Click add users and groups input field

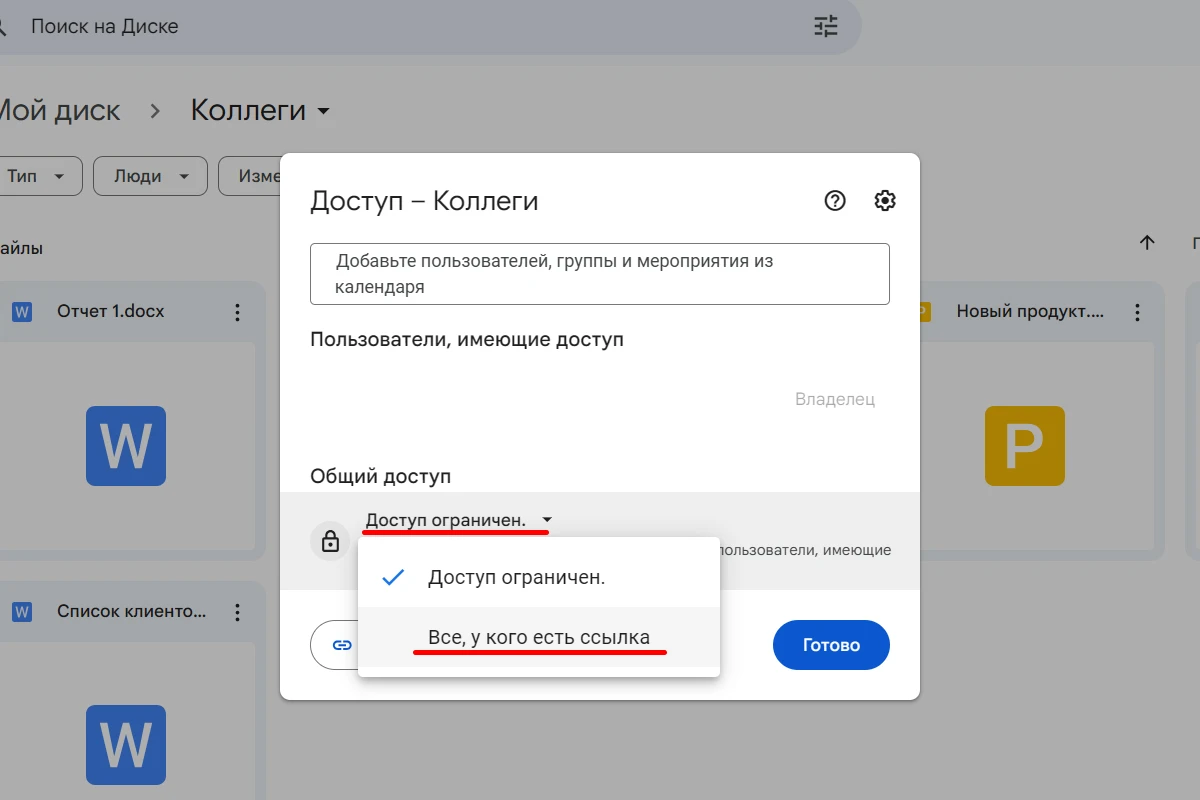click(600, 274)
